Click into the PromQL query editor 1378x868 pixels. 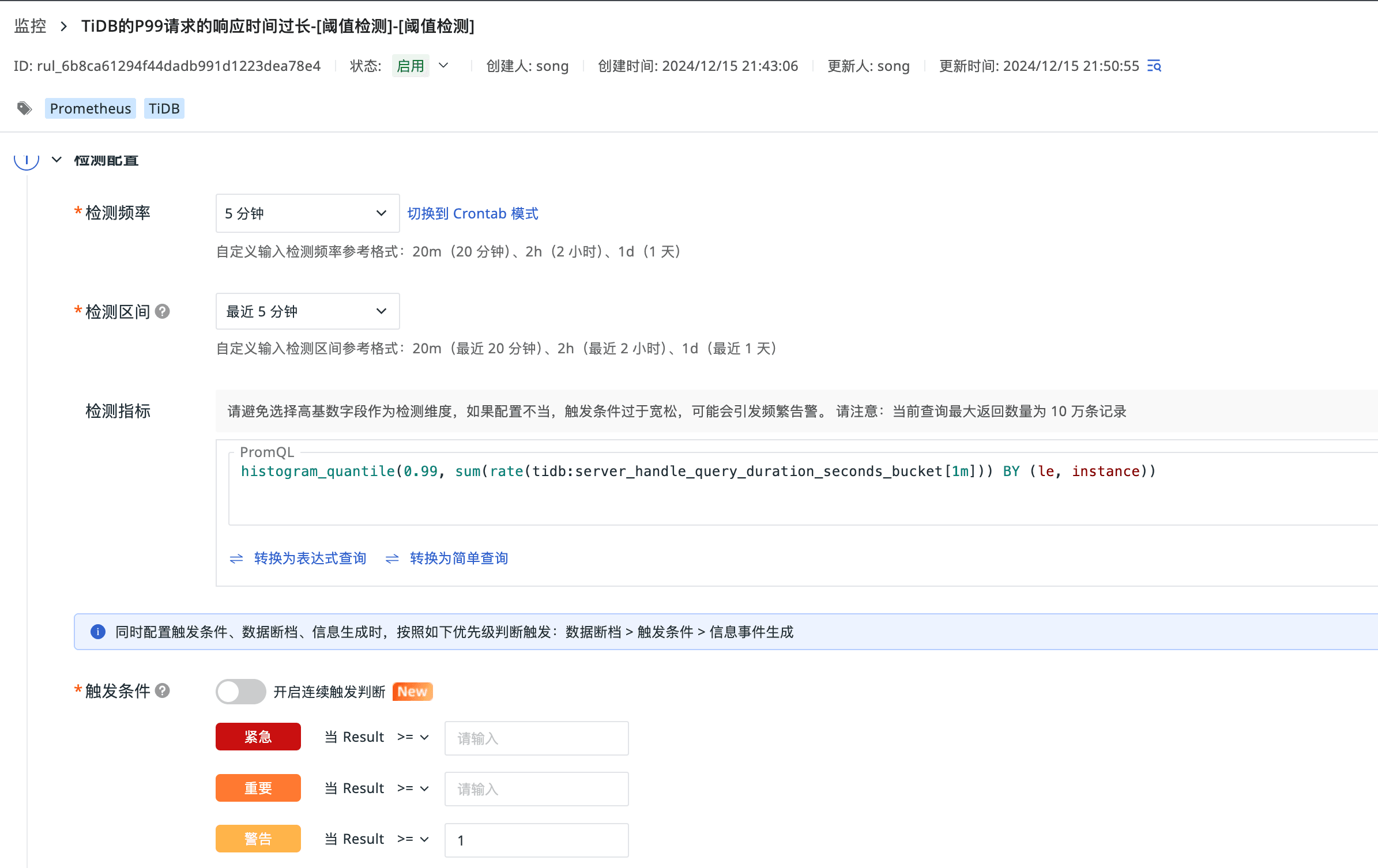(803, 489)
